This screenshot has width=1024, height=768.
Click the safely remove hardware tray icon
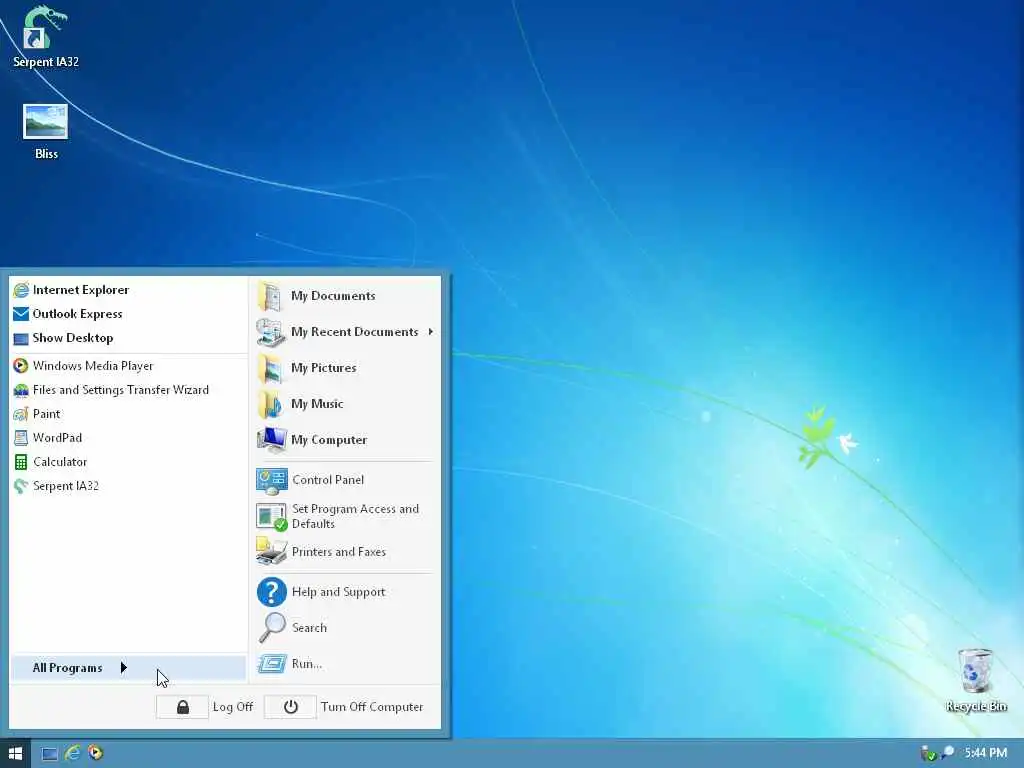click(927, 754)
